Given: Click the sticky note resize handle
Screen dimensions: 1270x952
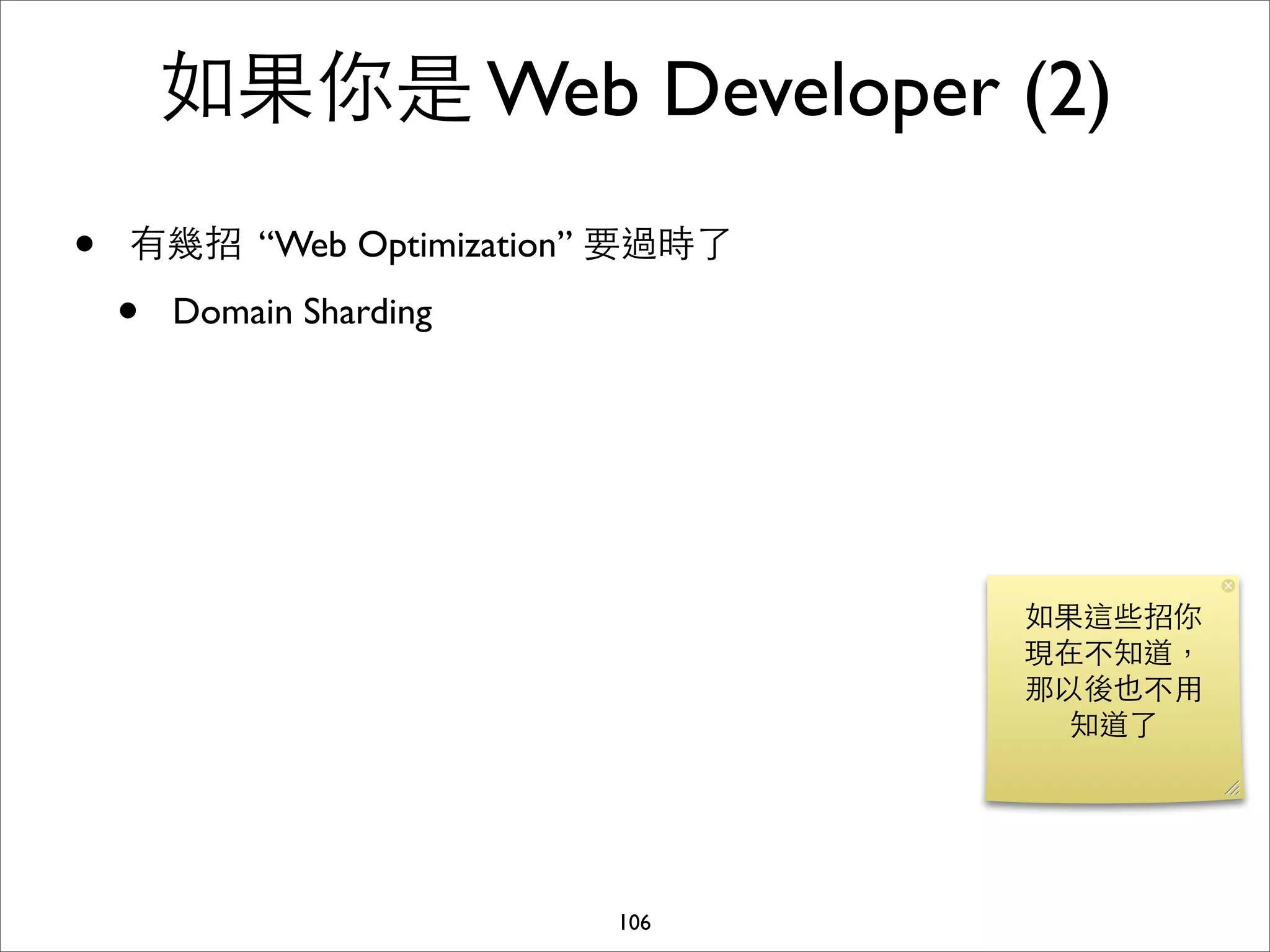Looking at the screenshot, I should [1232, 787].
